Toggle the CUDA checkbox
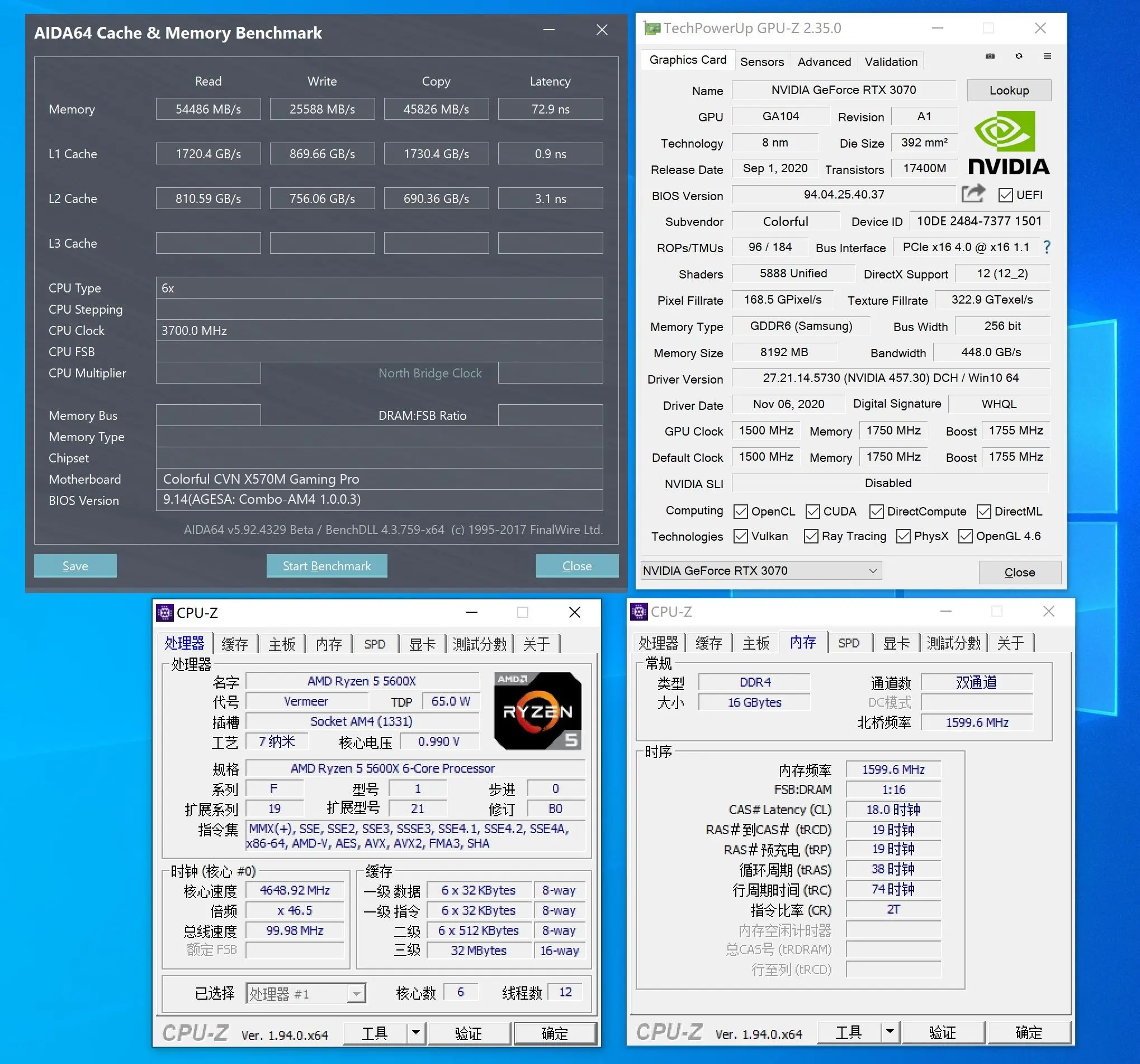The height and width of the screenshot is (1064, 1140). (x=812, y=512)
